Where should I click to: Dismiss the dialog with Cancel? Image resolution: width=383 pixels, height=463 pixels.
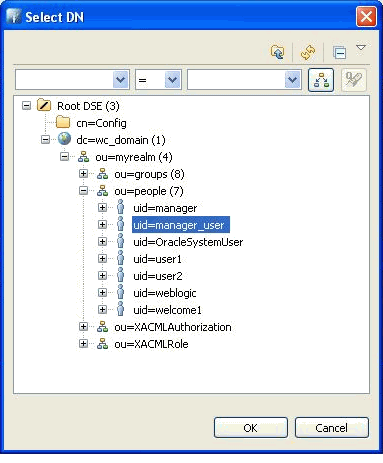(x=332, y=428)
